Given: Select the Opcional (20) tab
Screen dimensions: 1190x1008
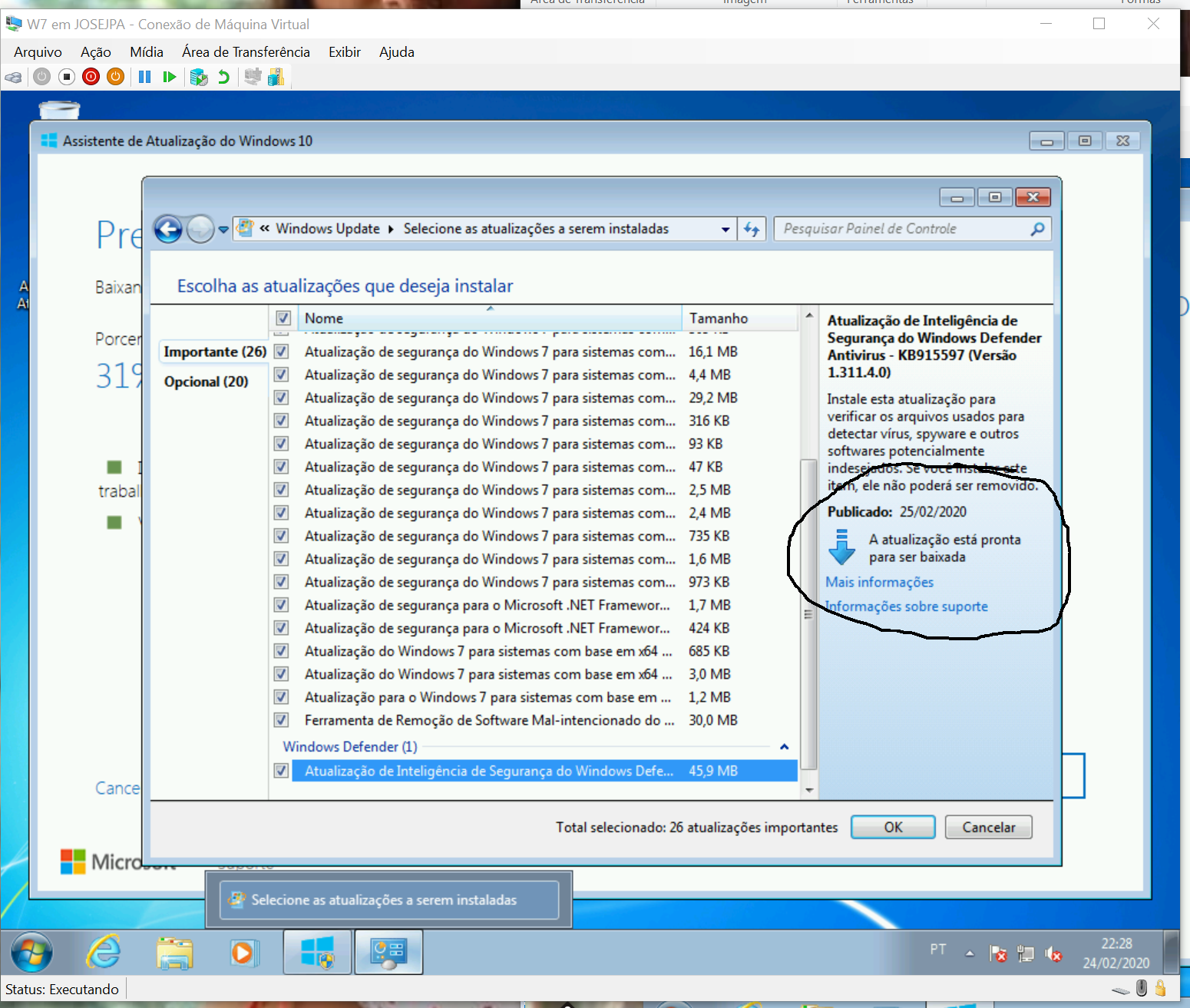Looking at the screenshot, I should coord(206,382).
